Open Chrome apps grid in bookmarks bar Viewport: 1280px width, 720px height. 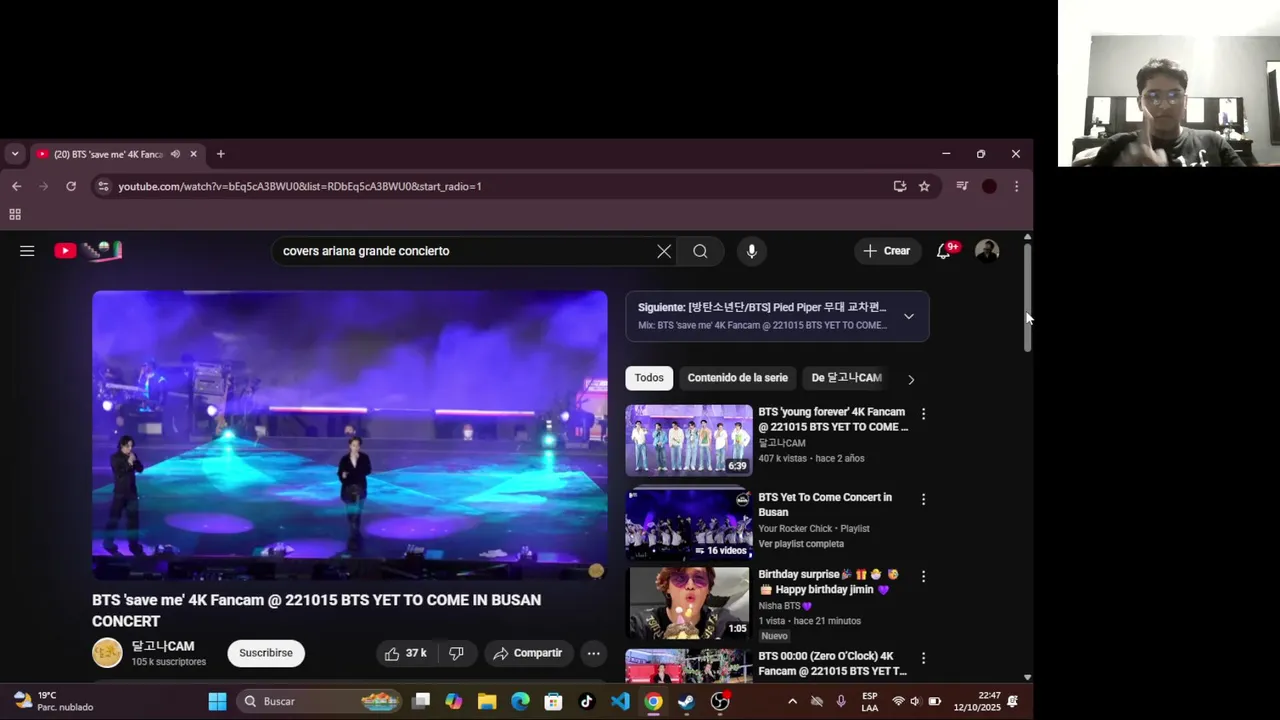[x=15, y=214]
